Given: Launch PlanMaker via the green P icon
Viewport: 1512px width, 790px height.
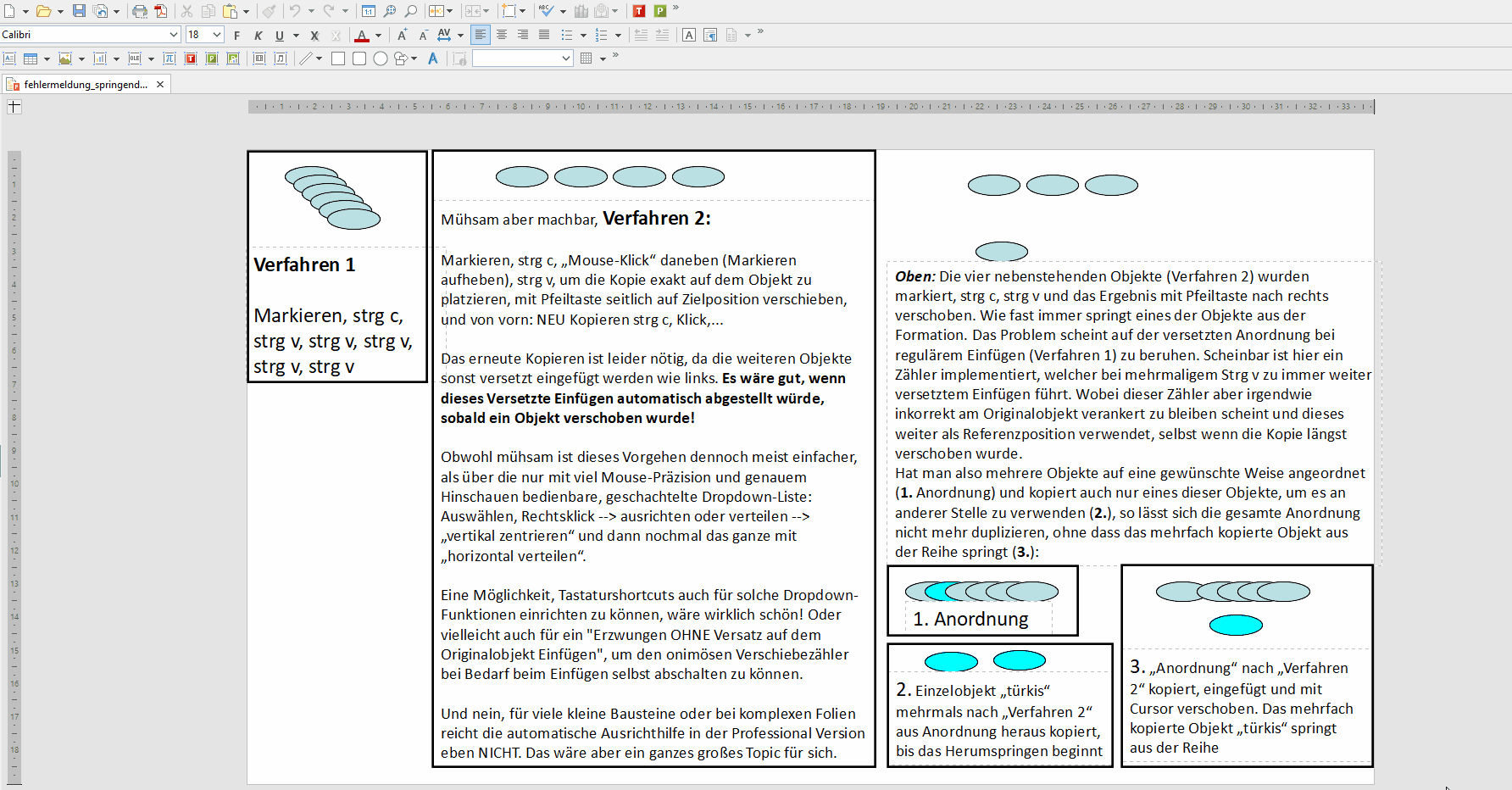Looking at the screenshot, I should [660, 11].
